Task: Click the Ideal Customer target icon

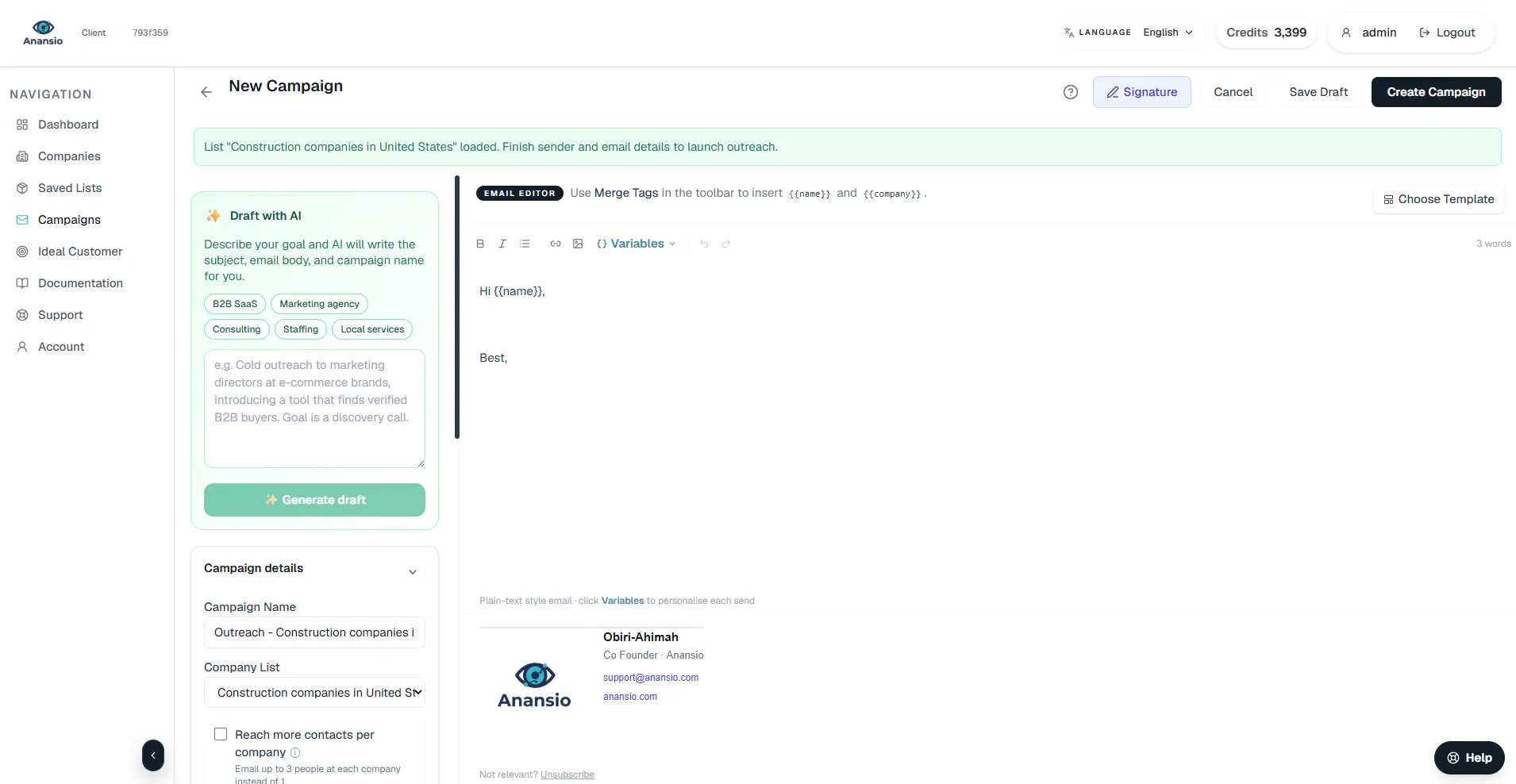Action: point(22,252)
